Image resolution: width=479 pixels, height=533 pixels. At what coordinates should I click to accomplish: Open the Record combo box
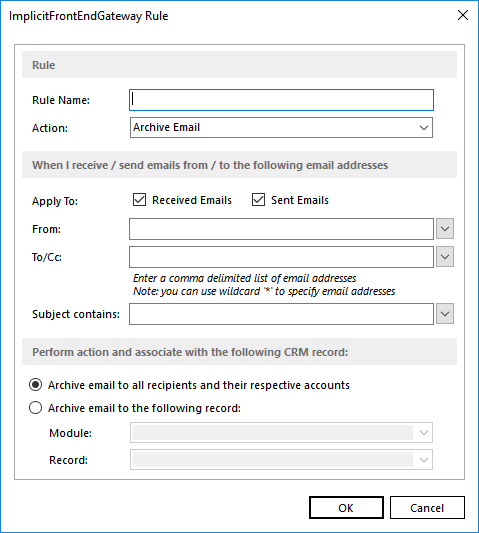pyautogui.click(x=281, y=460)
